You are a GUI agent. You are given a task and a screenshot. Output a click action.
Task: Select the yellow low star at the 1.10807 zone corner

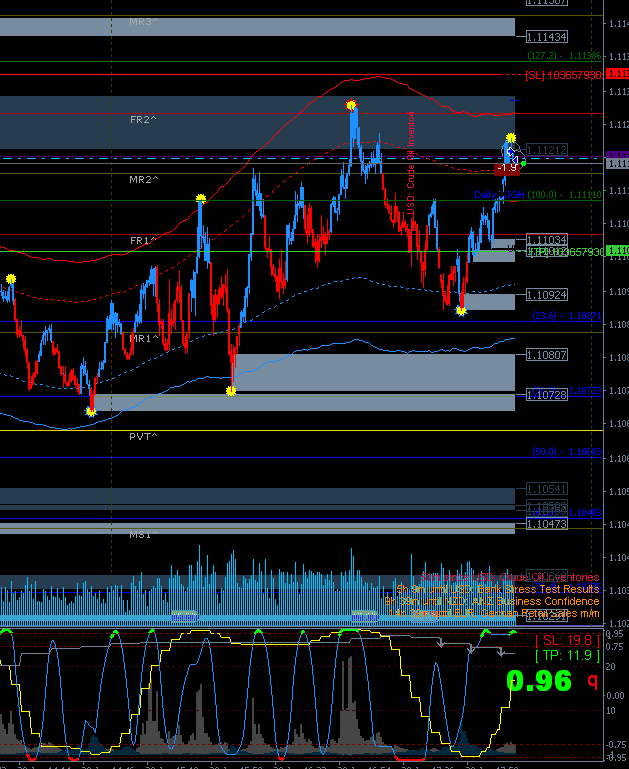[x=231, y=391]
